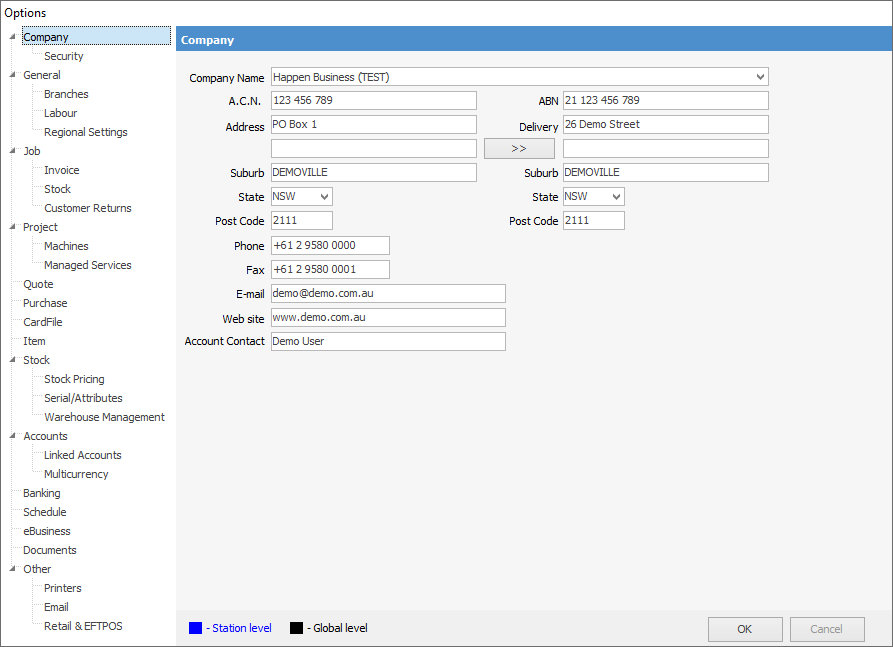The height and width of the screenshot is (647, 893).
Task: Click the >> copy address button
Action: (x=519, y=148)
